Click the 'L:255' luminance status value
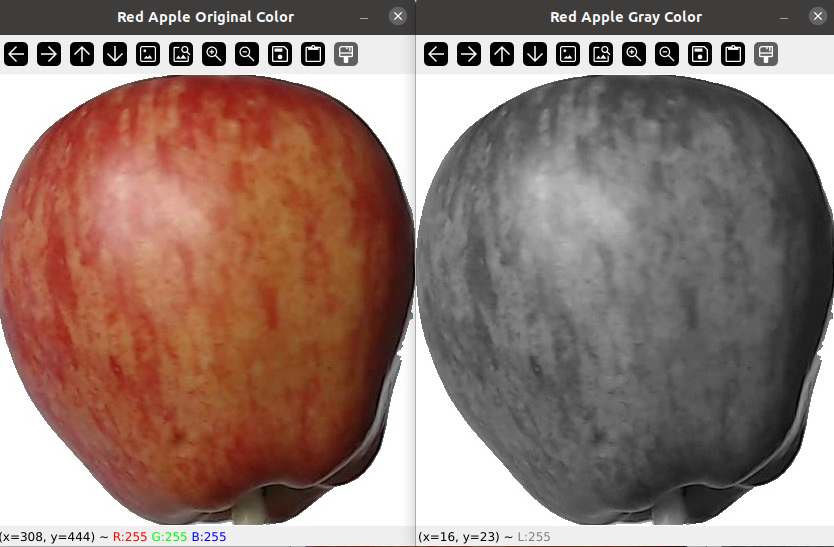This screenshot has height=547, width=834. (x=534, y=536)
